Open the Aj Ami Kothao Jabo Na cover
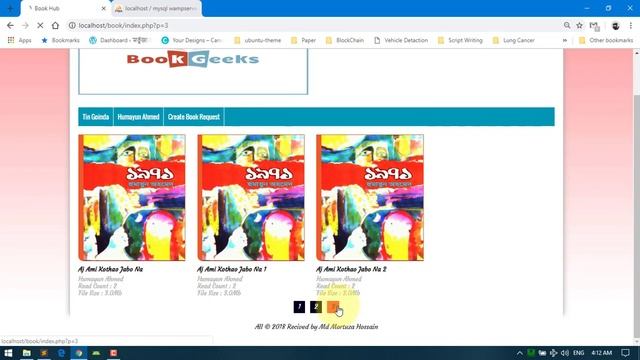Screen dimensions: 640x360 click(x=132, y=198)
